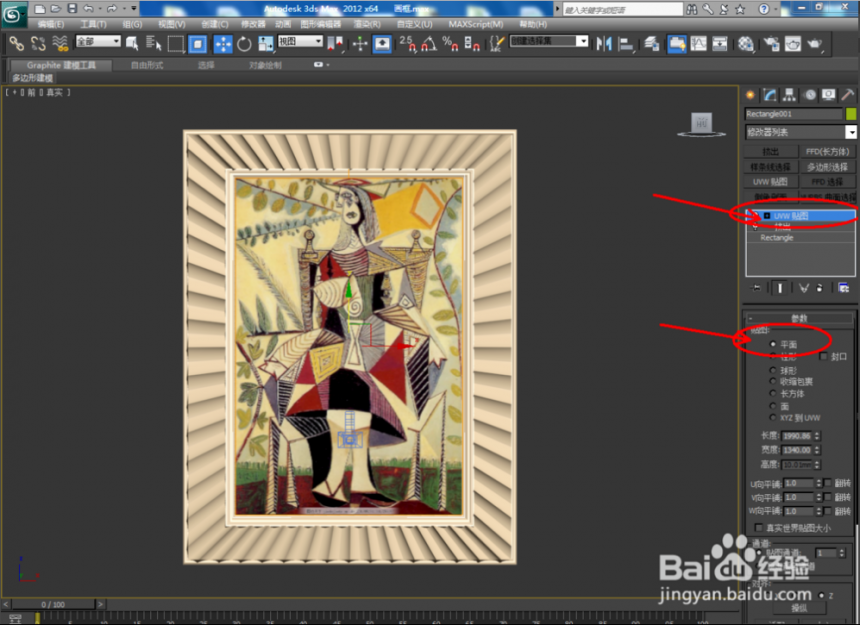Image resolution: width=860 pixels, height=625 pixels.
Task: Open the 创建(C) menu
Action: click(x=214, y=24)
